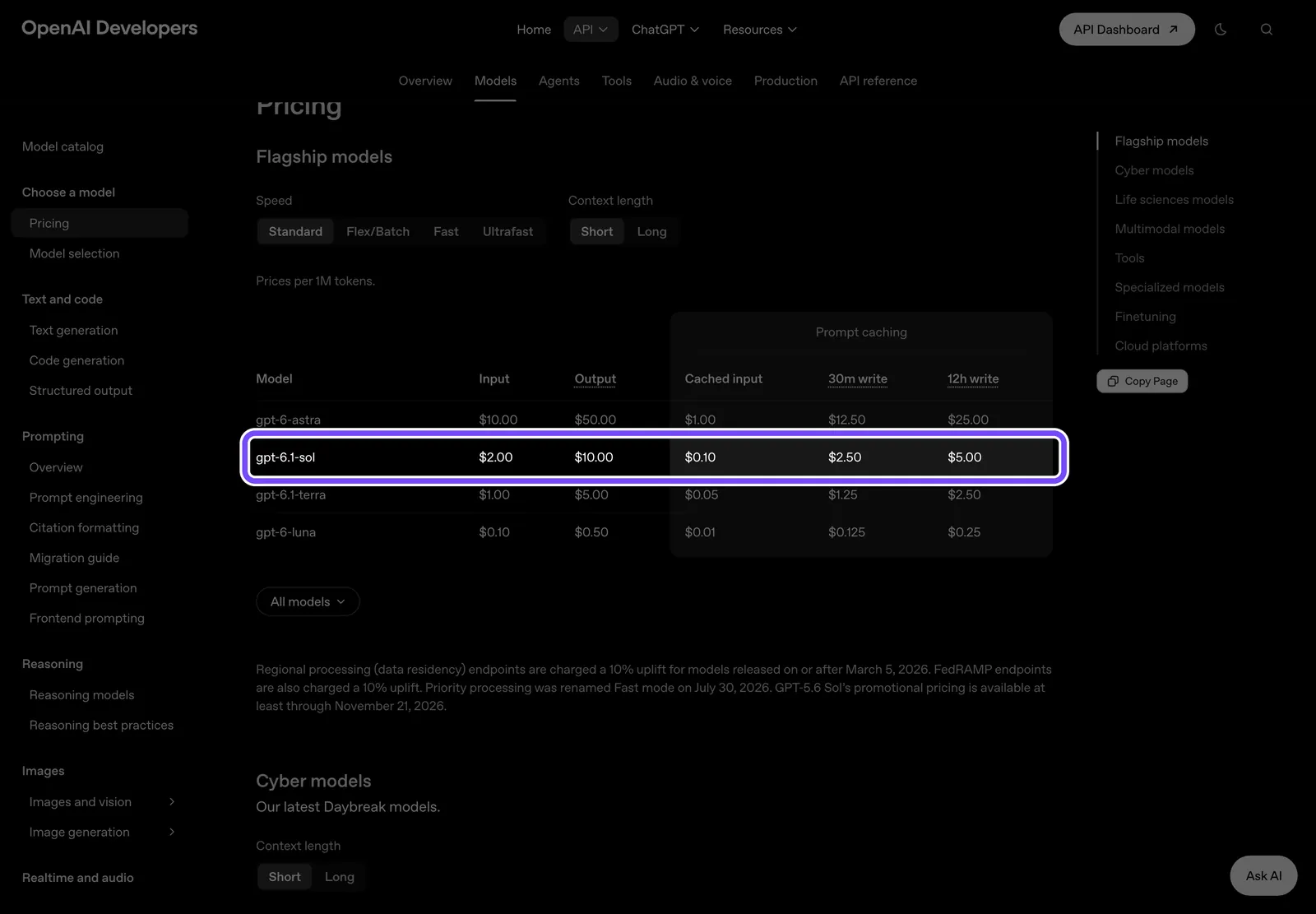Jump to Cloud platforms section
Viewport: 1316px width, 914px height.
click(x=1161, y=346)
